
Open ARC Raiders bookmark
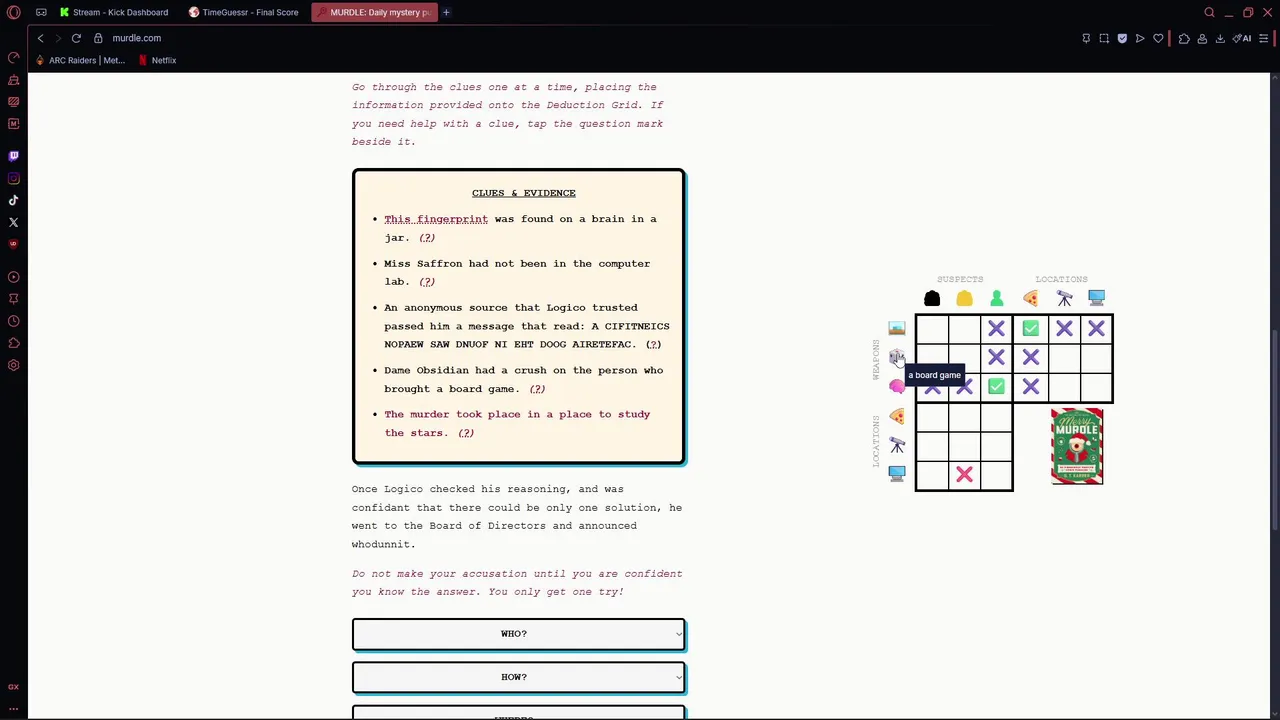(x=80, y=60)
